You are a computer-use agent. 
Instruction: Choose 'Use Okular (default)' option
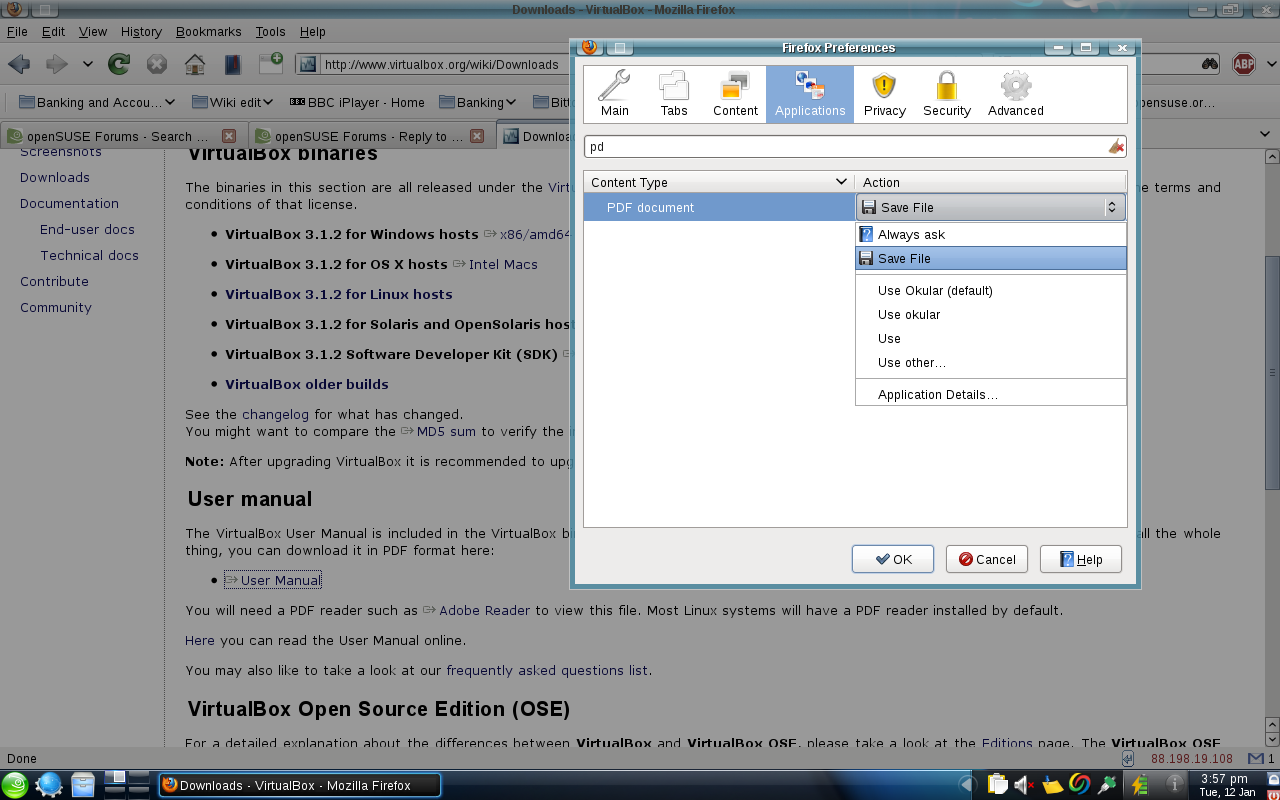[990, 291]
